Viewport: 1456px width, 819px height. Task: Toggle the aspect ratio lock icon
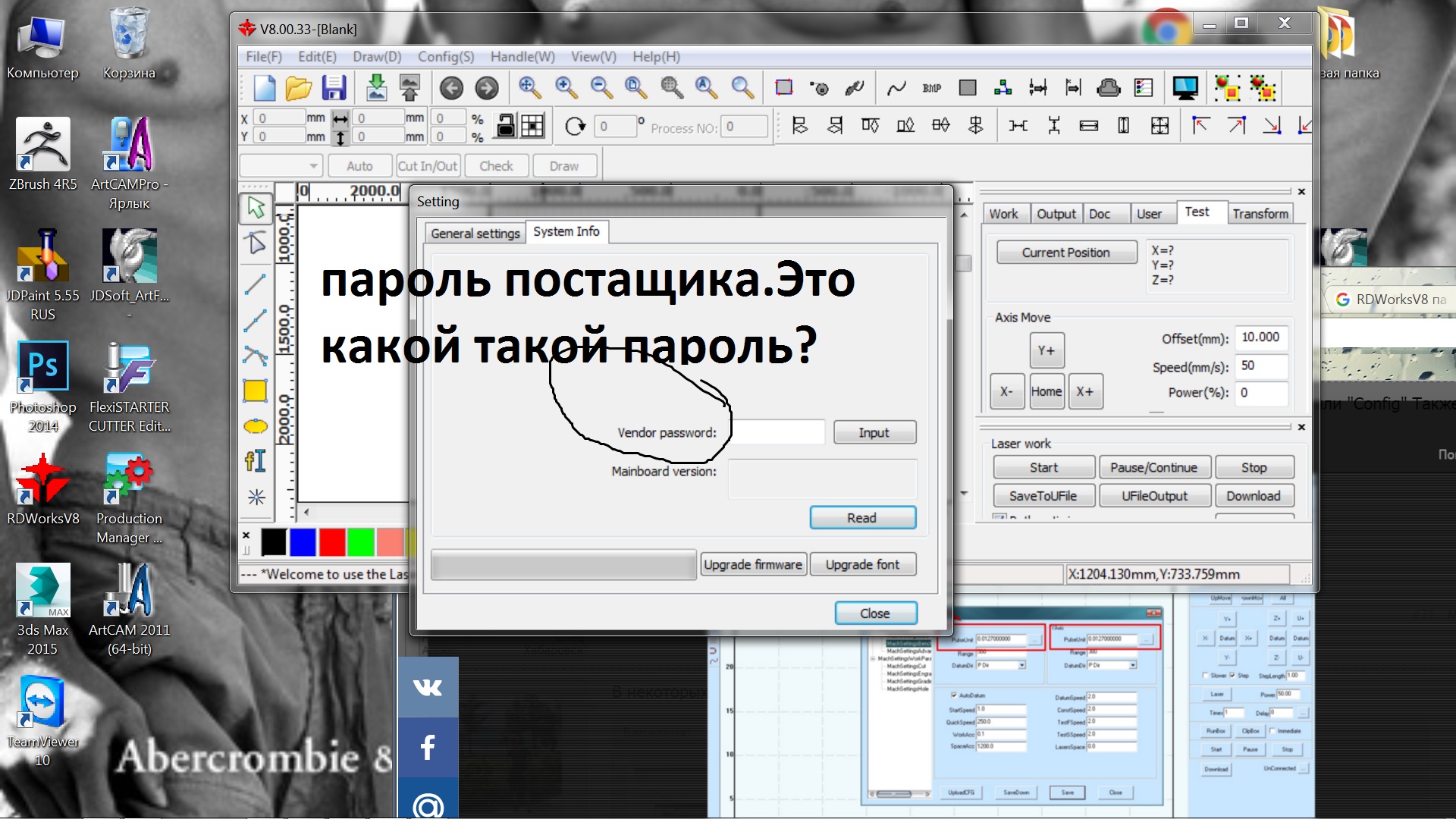pos(504,126)
